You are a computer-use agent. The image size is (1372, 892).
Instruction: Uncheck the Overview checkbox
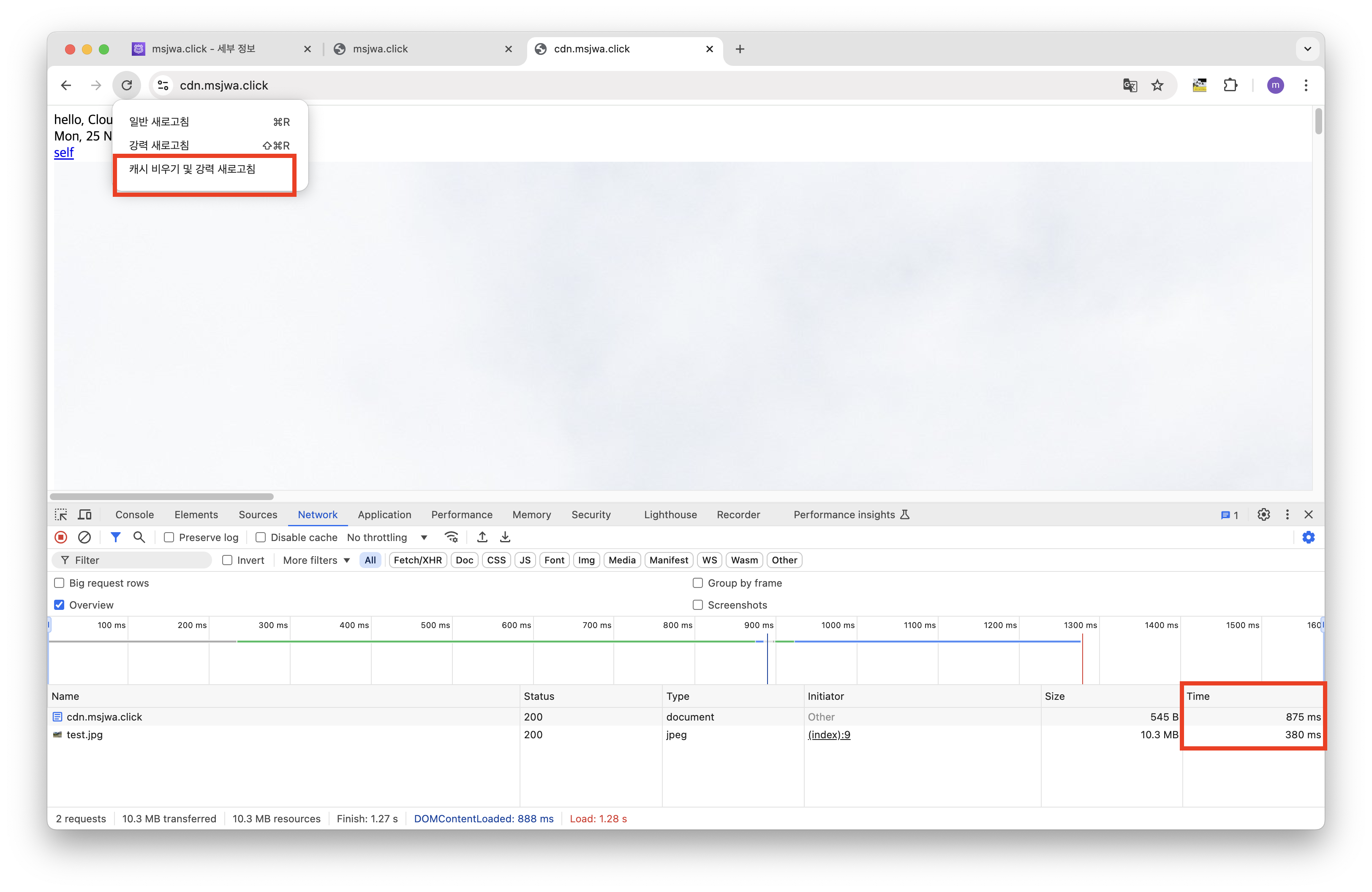(60, 604)
